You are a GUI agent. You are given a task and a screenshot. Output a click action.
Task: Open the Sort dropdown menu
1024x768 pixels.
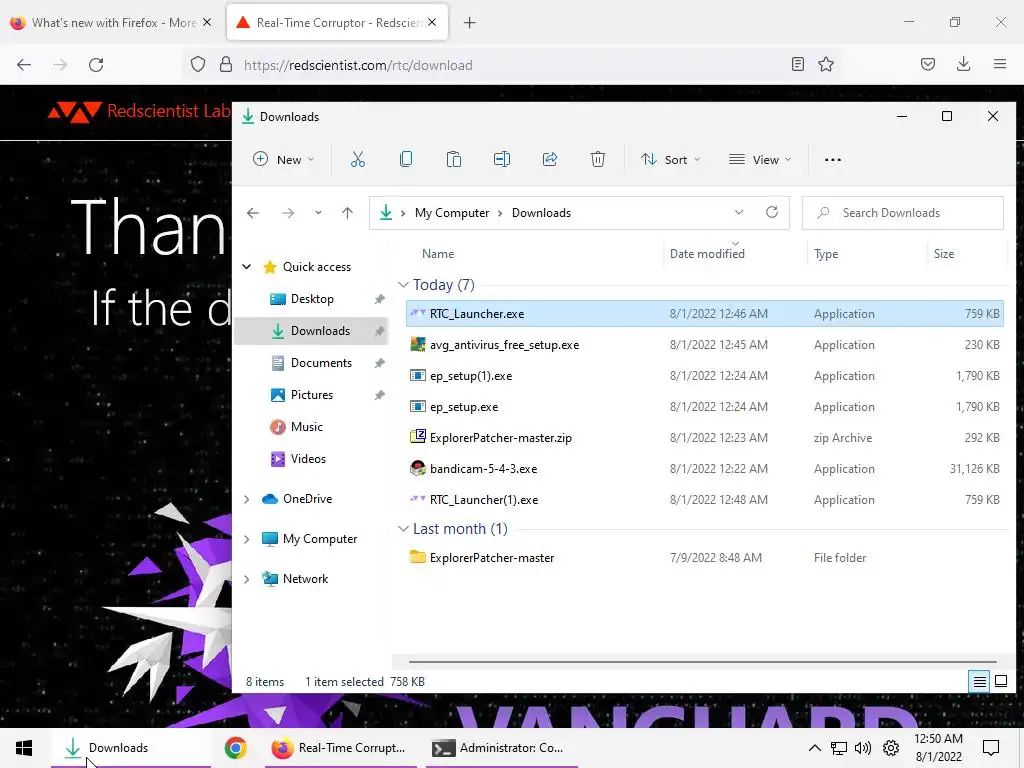click(670, 159)
